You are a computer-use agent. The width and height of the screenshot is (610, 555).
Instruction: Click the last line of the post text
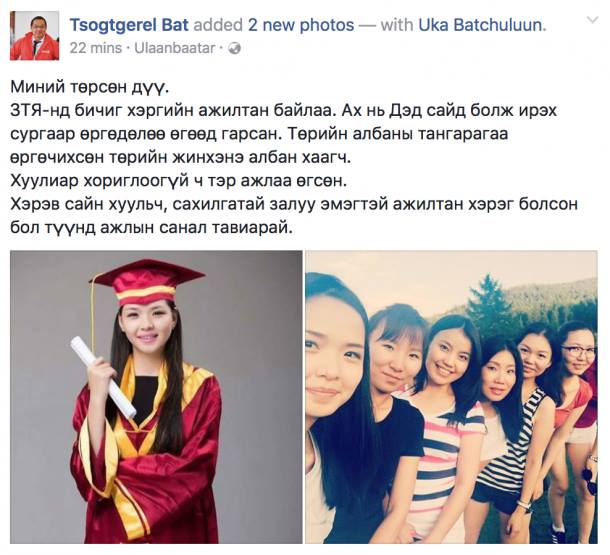[151, 228]
